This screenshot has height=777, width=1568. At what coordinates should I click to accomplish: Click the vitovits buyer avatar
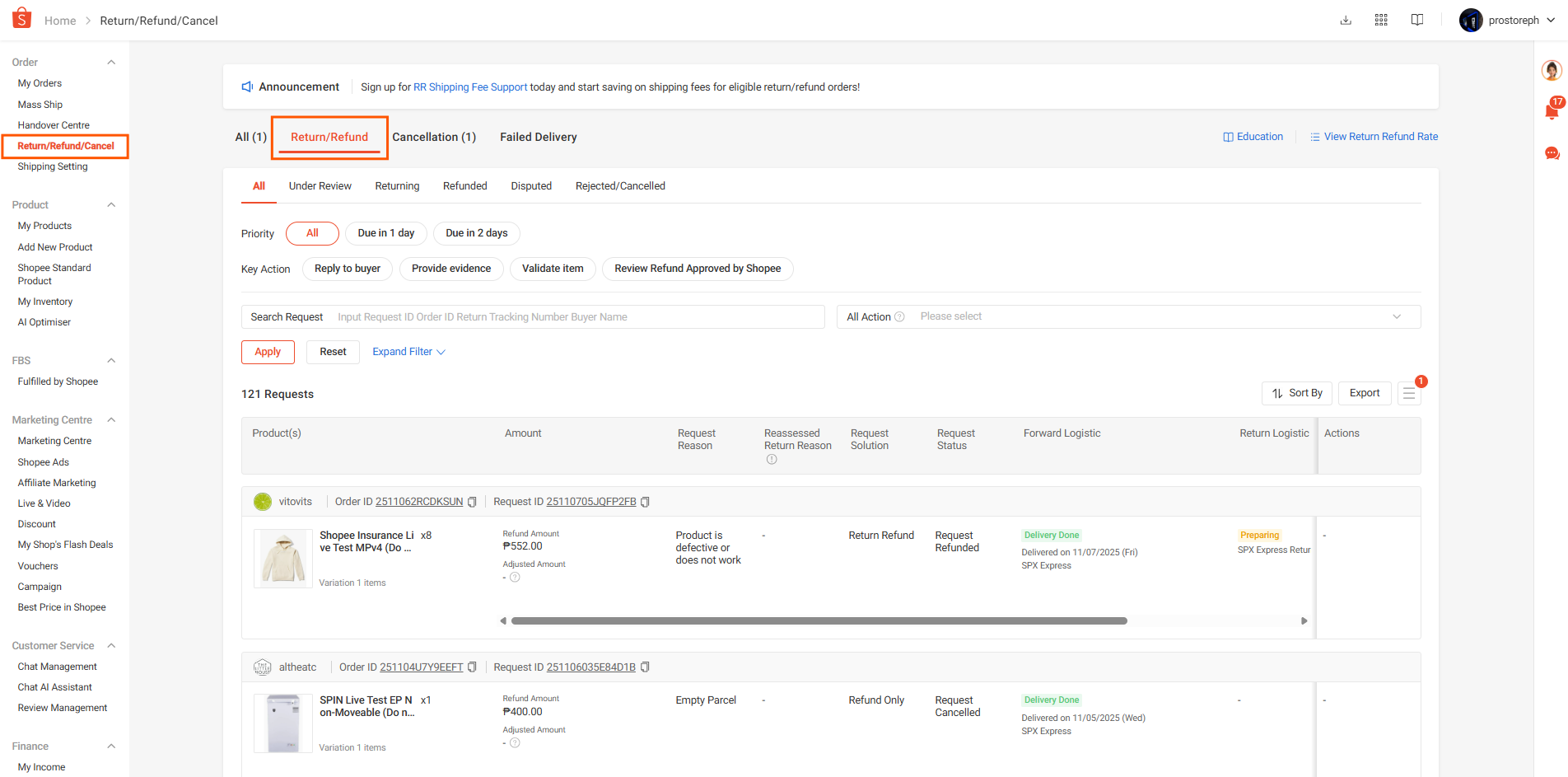pos(263,502)
